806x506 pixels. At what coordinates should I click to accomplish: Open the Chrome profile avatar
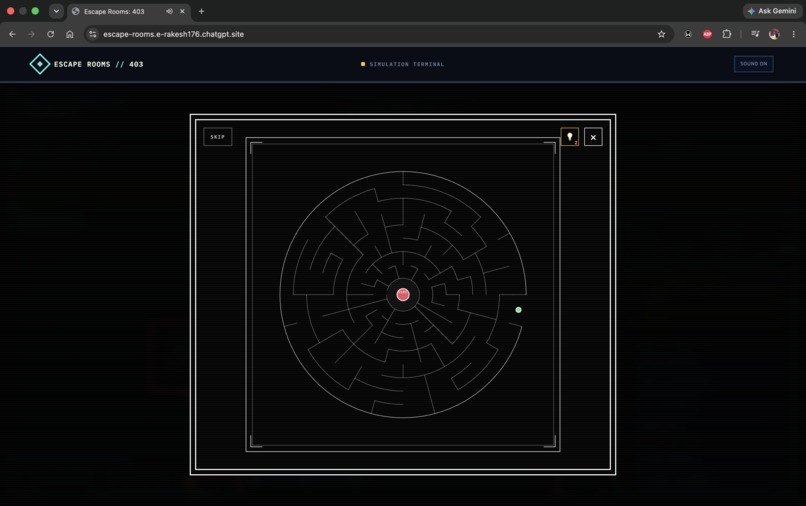click(x=774, y=34)
